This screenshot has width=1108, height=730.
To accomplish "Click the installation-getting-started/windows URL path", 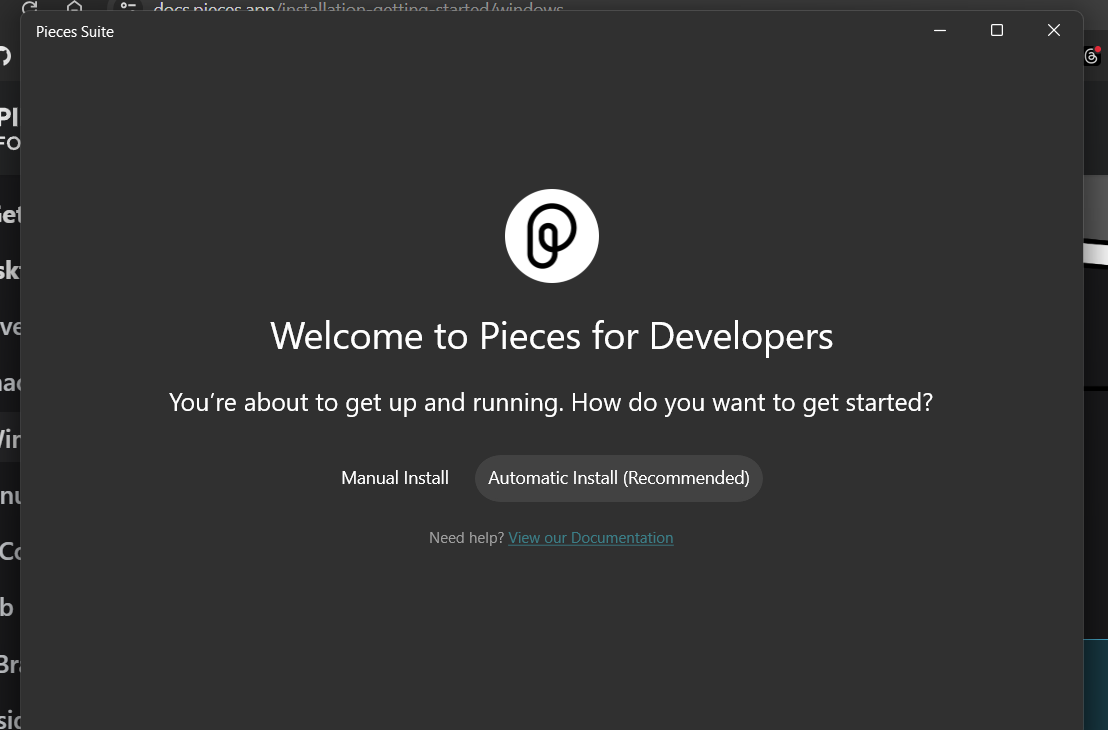I will (x=420, y=9).
